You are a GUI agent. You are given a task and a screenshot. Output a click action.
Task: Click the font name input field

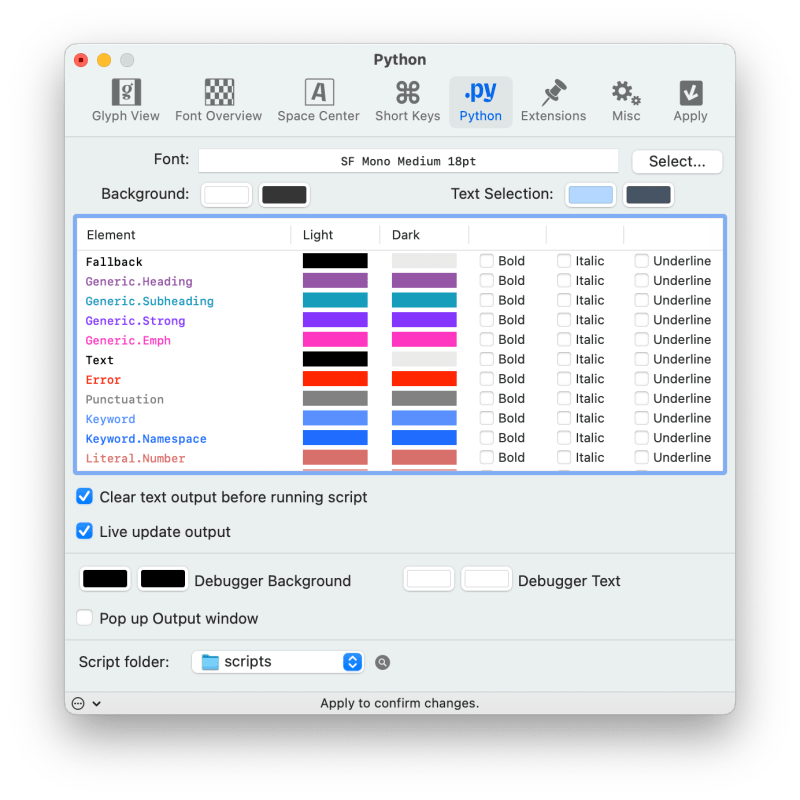pyautogui.click(x=408, y=160)
